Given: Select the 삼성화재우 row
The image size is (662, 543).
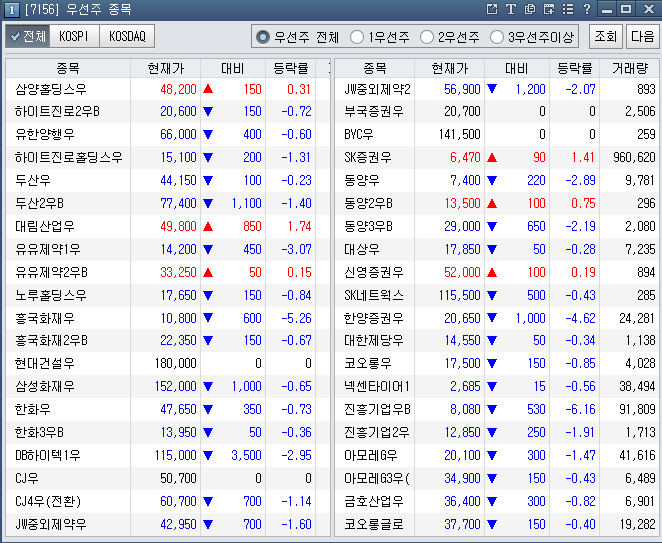Looking at the screenshot, I should click(x=168, y=386).
